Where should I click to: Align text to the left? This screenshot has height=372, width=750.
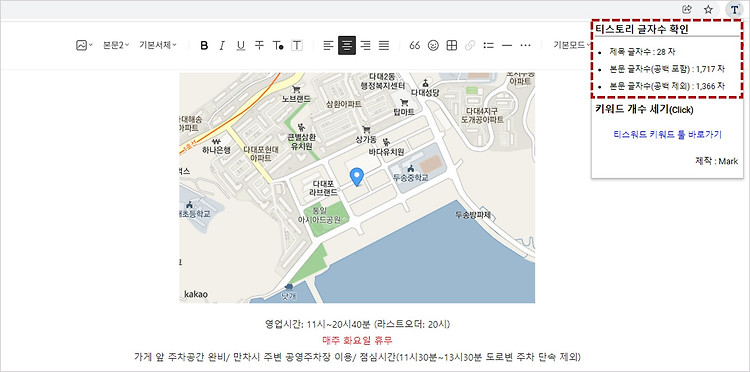click(328, 45)
